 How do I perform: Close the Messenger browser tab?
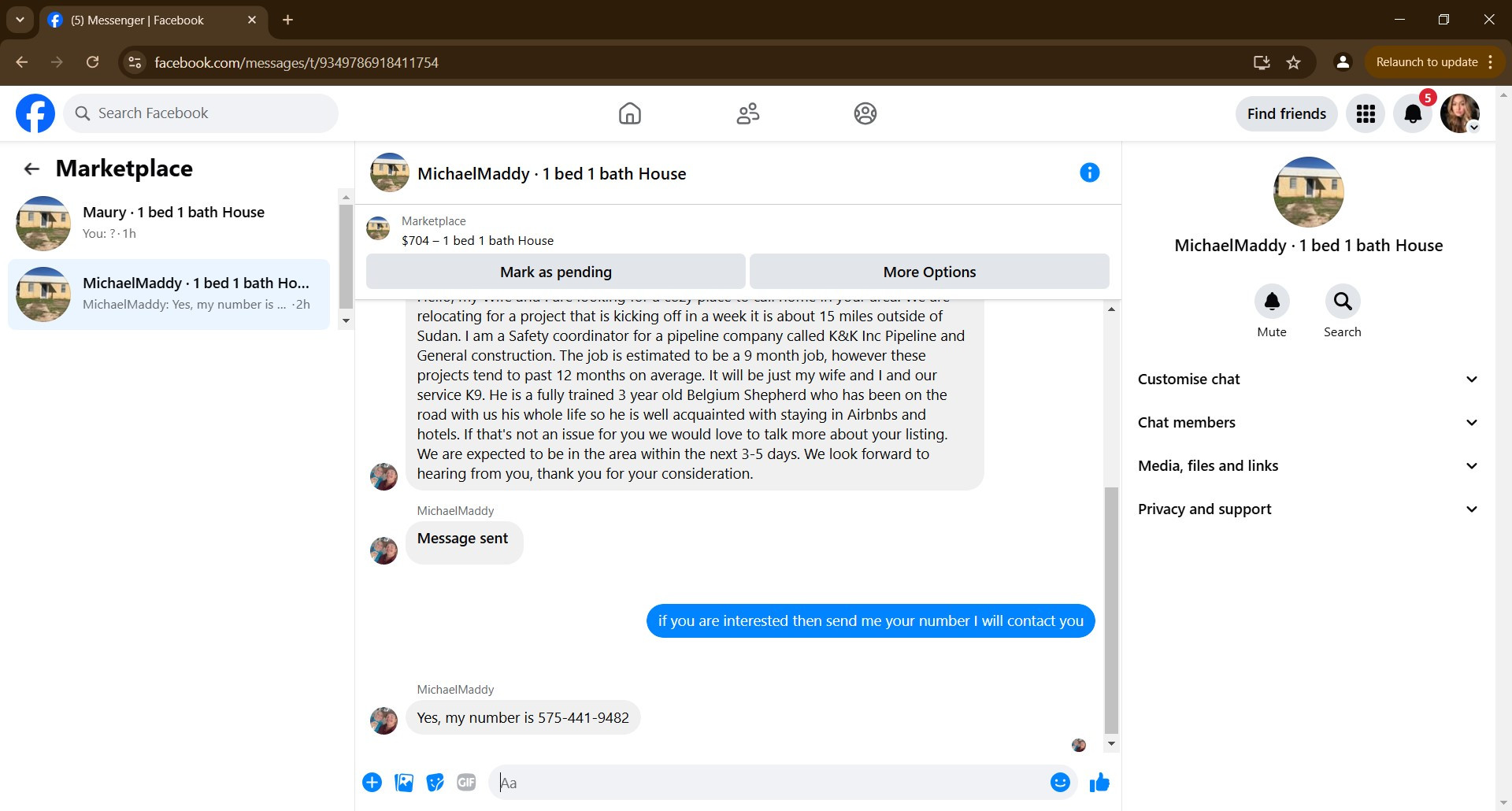(x=252, y=20)
